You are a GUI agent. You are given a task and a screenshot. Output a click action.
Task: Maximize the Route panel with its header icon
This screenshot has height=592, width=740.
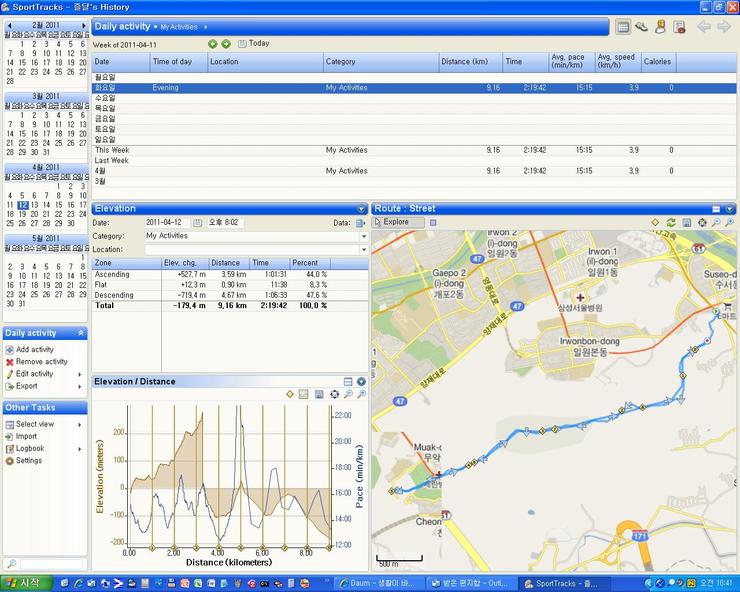[716, 209]
